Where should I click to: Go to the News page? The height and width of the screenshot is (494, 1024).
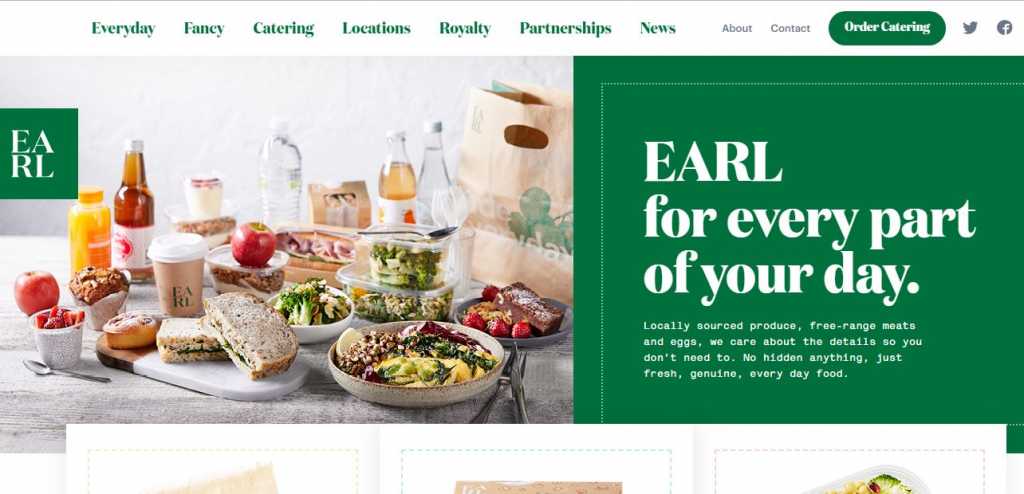[x=658, y=28]
